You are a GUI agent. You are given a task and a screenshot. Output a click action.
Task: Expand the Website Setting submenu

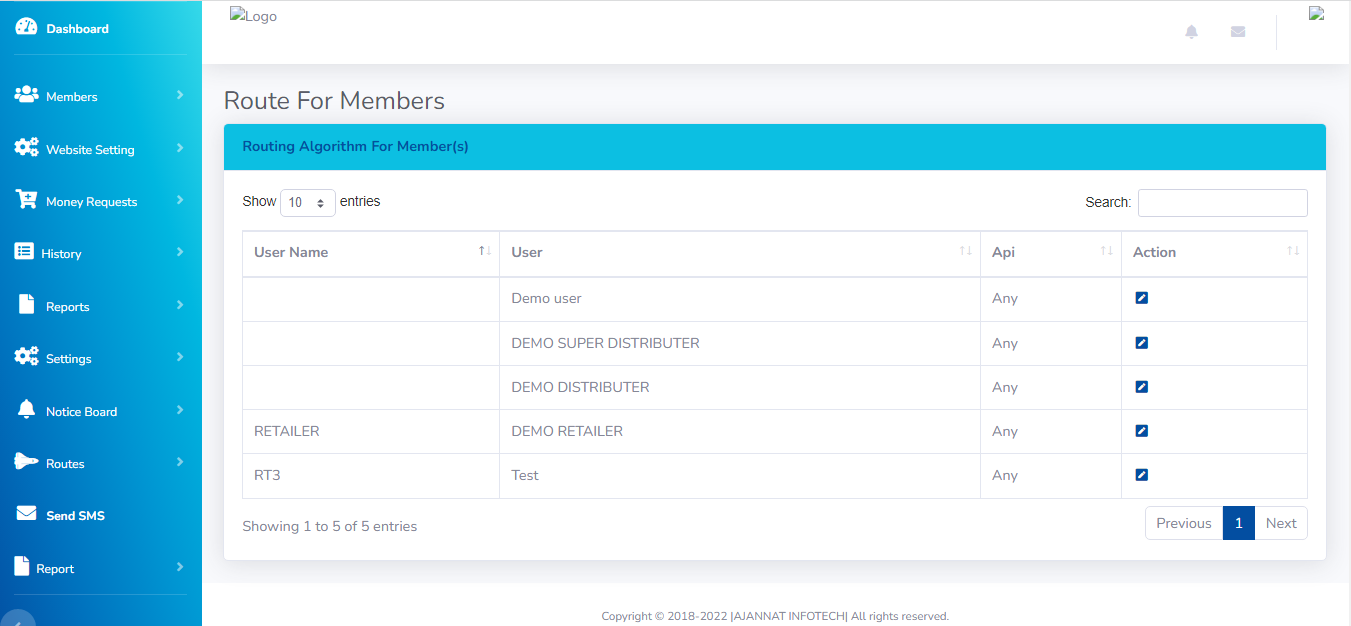tap(100, 149)
